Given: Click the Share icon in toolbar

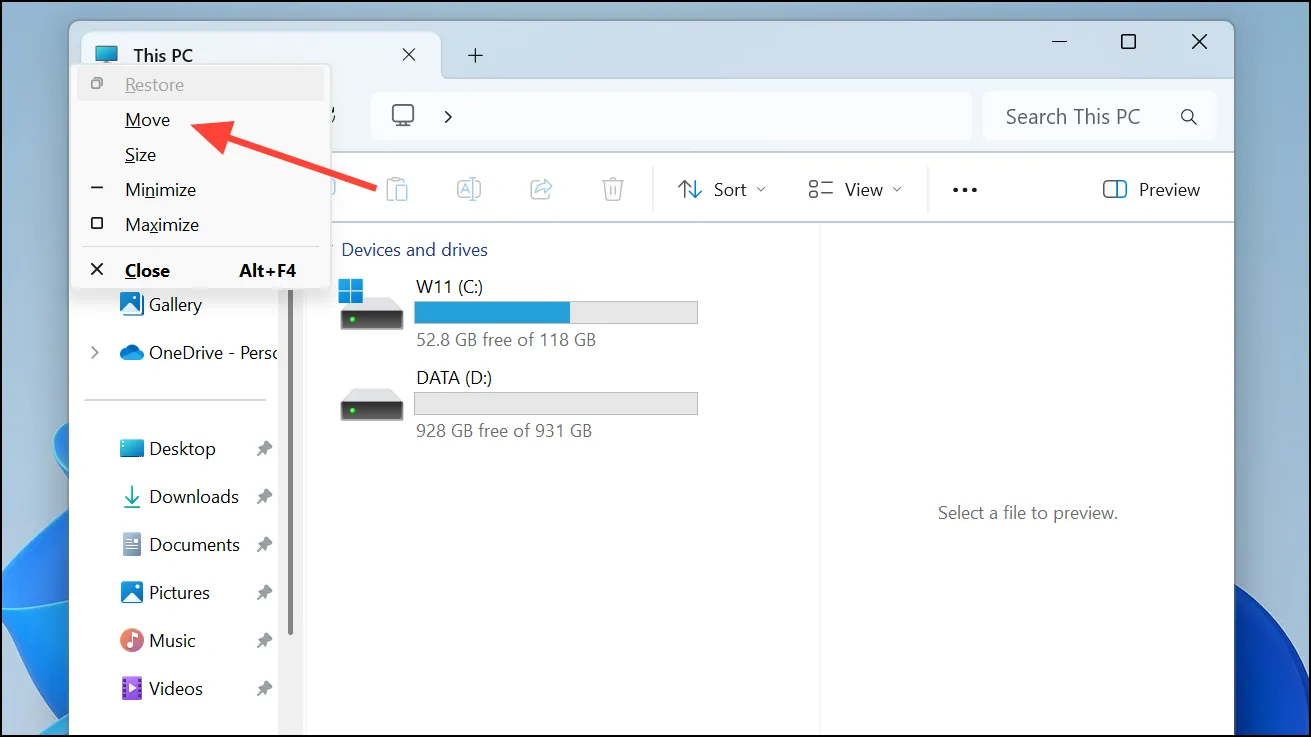Looking at the screenshot, I should click(x=541, y=189).
